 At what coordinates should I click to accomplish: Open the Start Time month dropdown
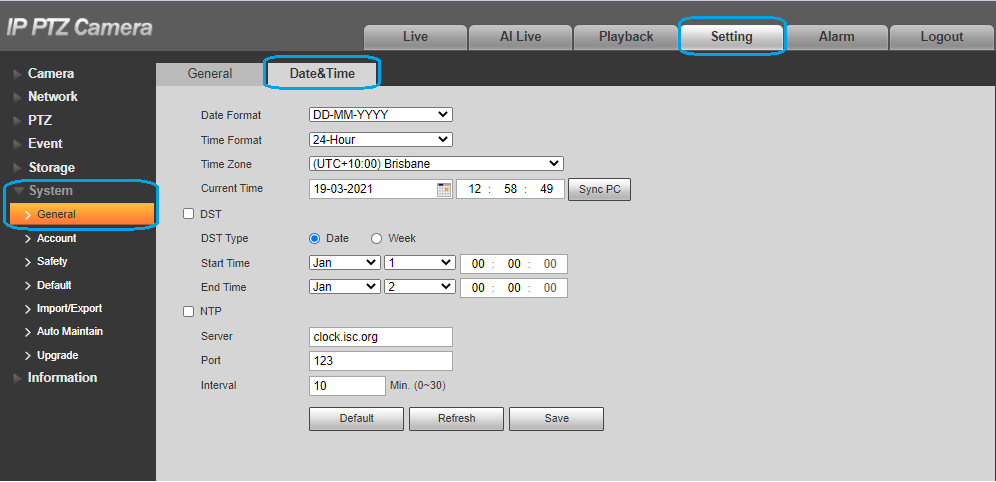click(x=345, y=263)
